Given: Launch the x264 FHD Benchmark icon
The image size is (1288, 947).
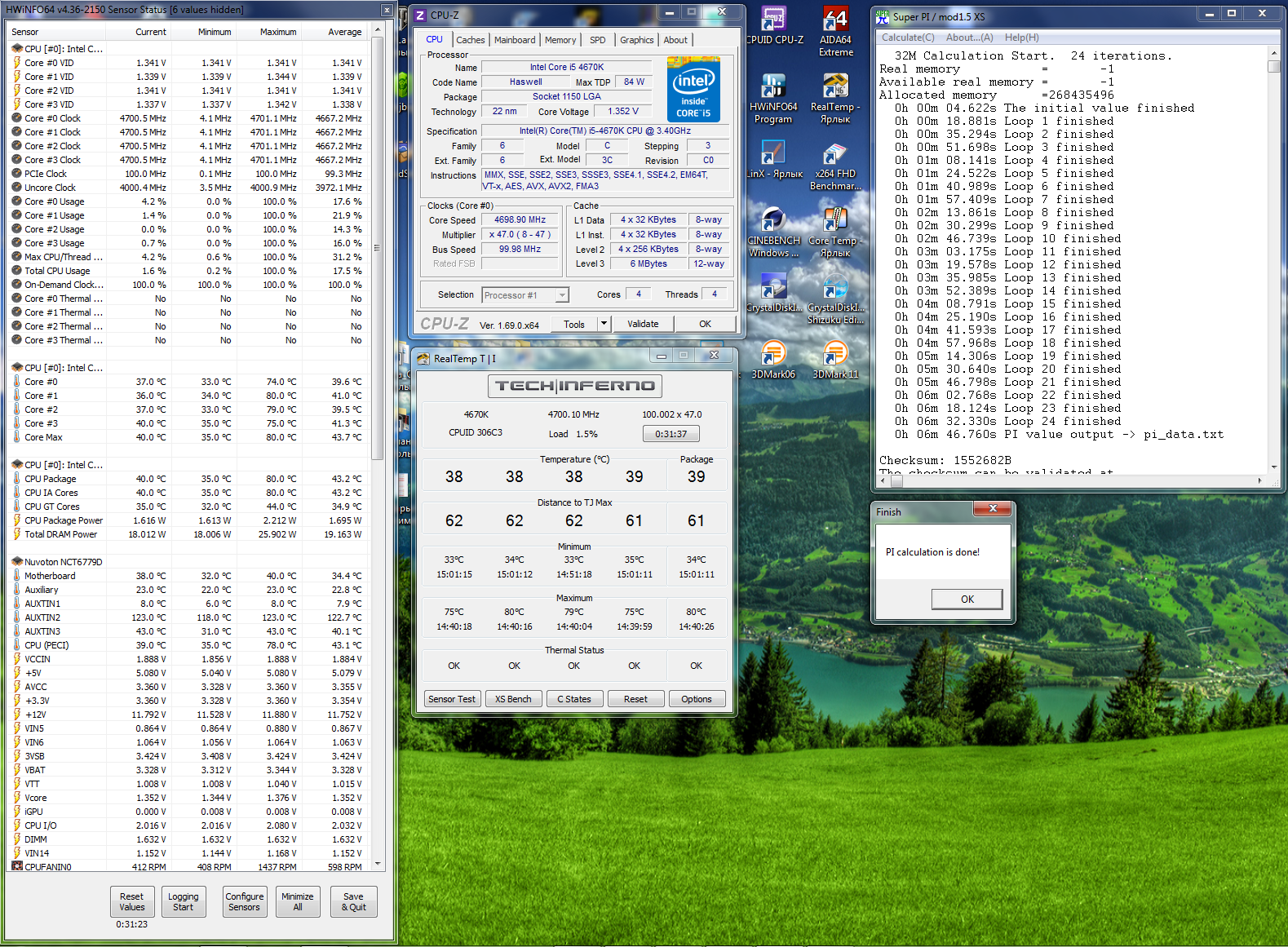Looking at the screenshot, I should coord(835,166).
